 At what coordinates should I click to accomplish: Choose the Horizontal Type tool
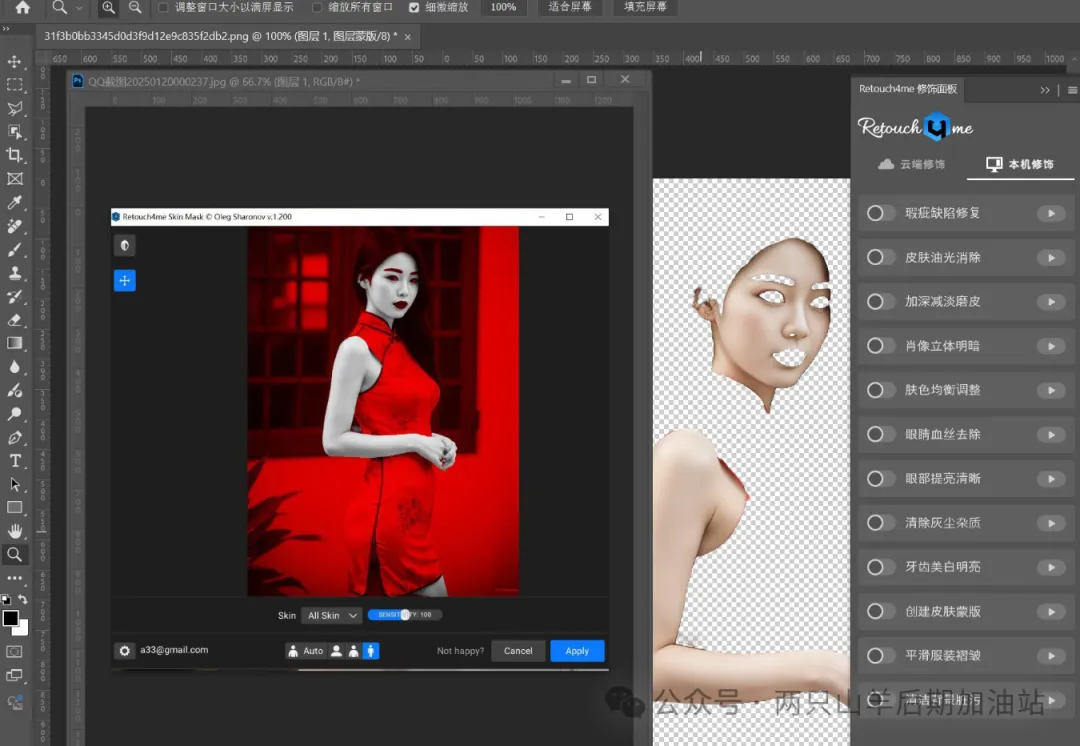click(15, 461)
